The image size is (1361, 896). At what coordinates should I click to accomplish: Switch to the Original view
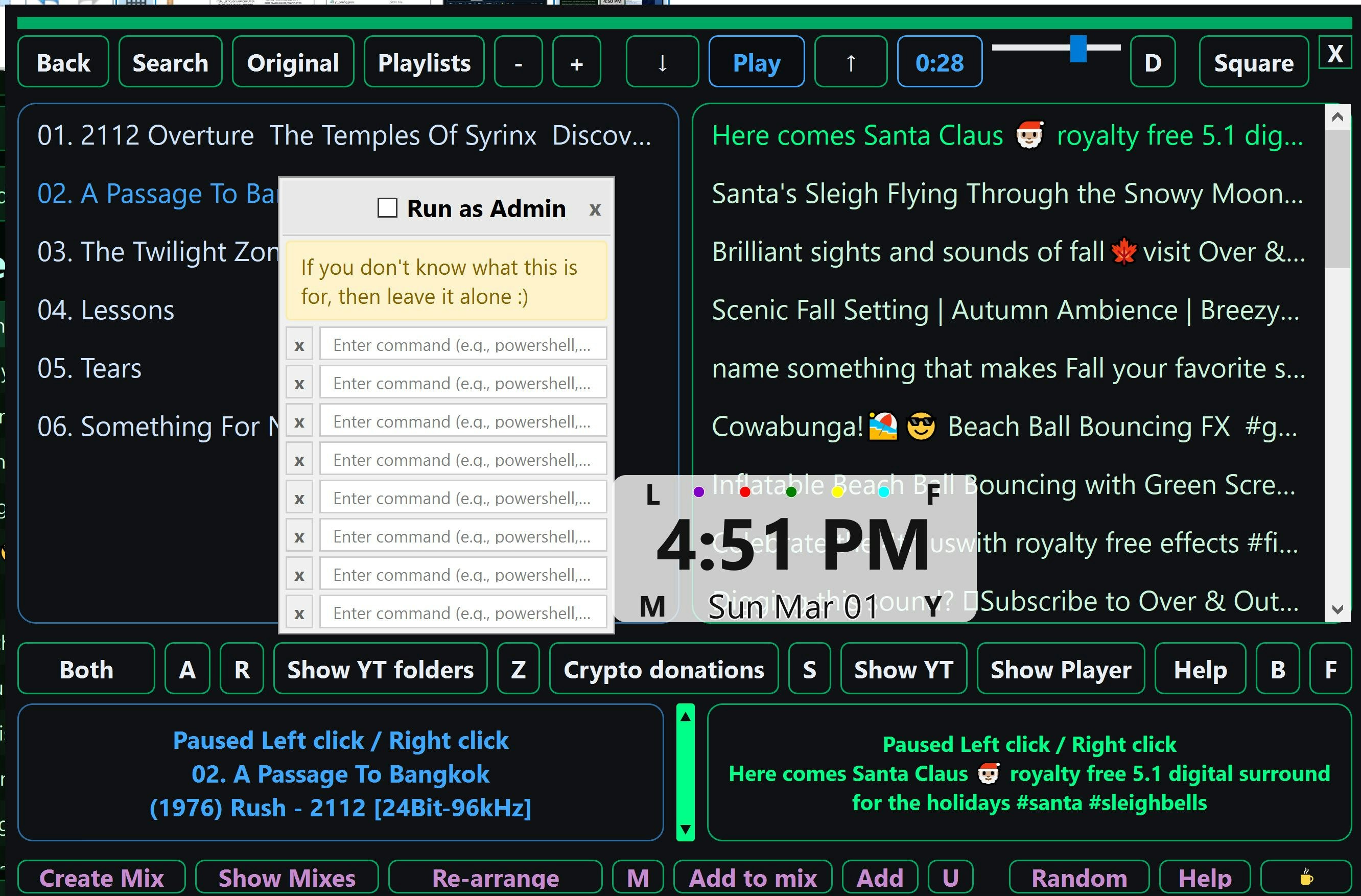pyautogui.click(x=293, y=62)
